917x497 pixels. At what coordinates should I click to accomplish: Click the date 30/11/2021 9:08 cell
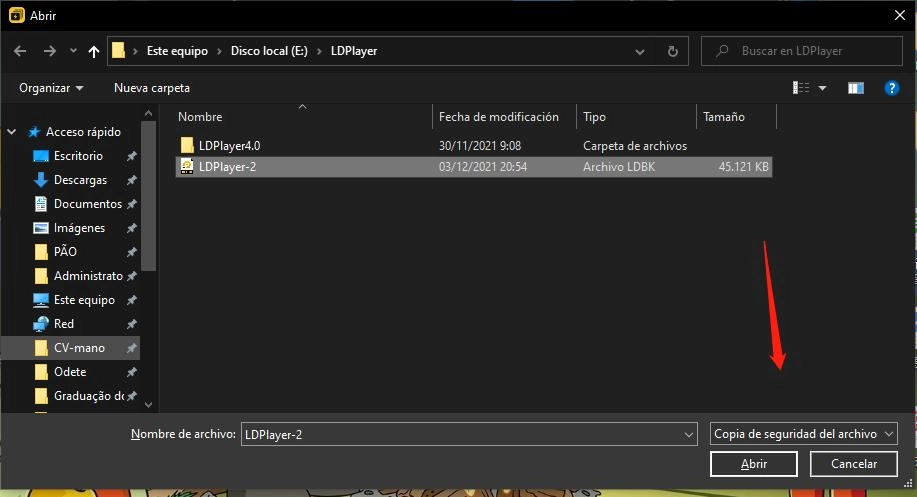pos(480,146)
